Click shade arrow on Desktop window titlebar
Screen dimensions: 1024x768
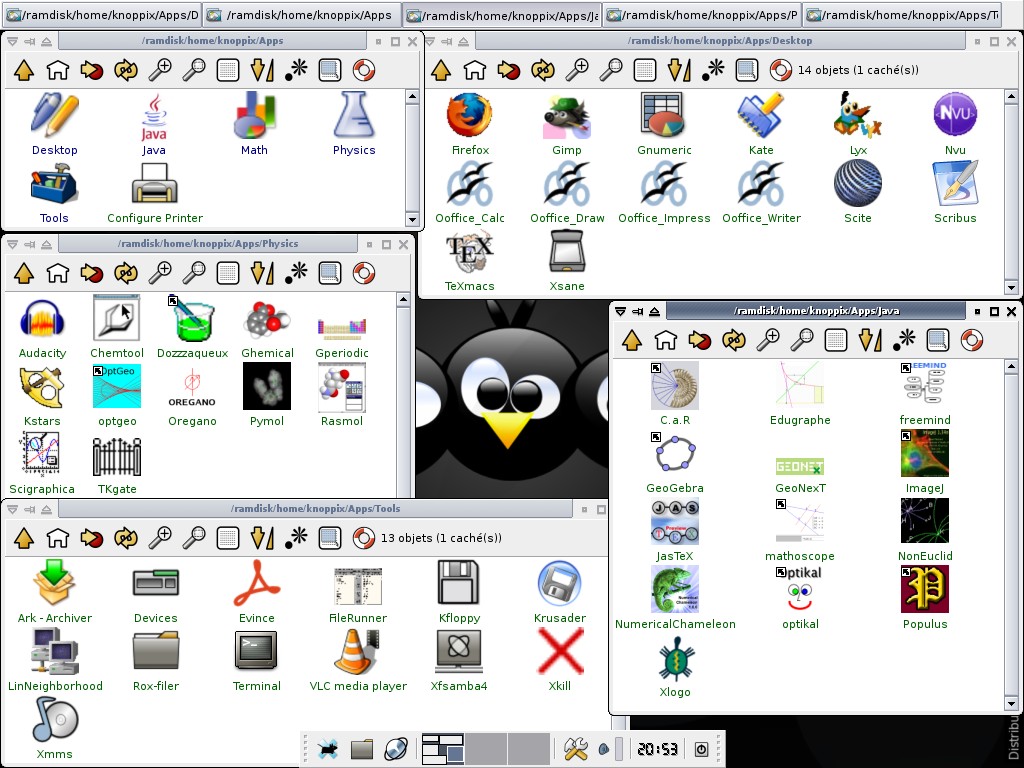463,41
